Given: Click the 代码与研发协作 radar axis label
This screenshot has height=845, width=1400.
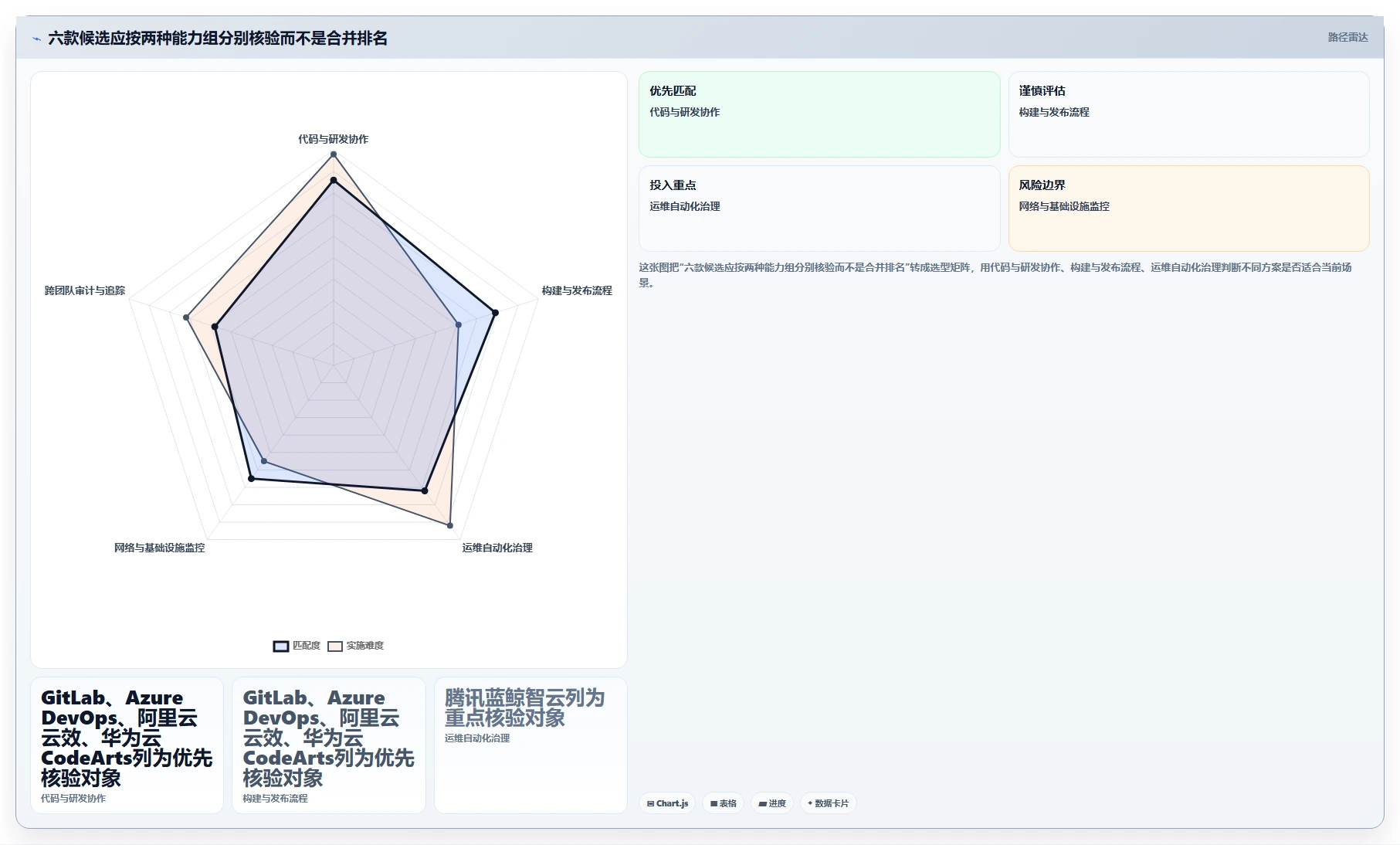Looking at the screenshot, I should coord(334,139).
